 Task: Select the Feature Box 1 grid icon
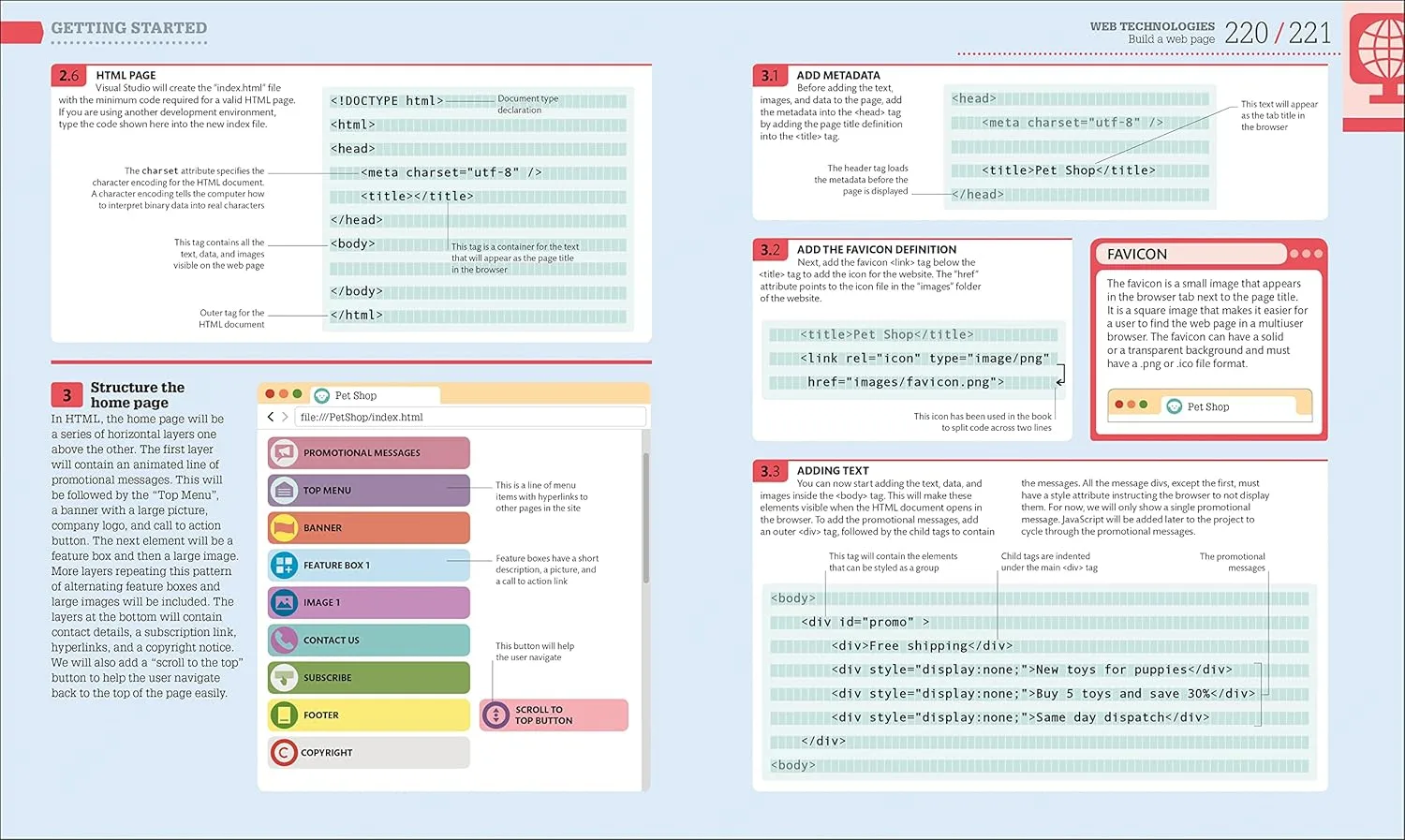pyautogui.click(x=284, y=565)
